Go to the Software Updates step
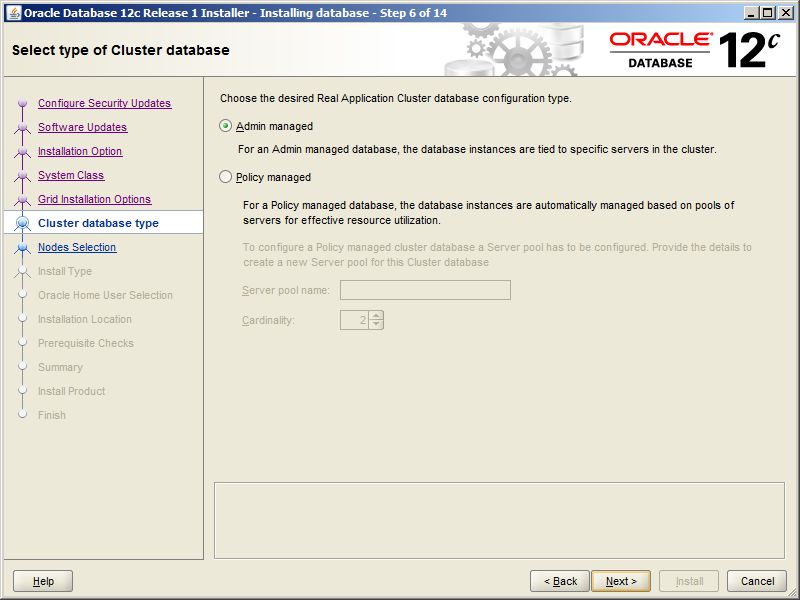The image size is (800, 600). coord(83,127)
